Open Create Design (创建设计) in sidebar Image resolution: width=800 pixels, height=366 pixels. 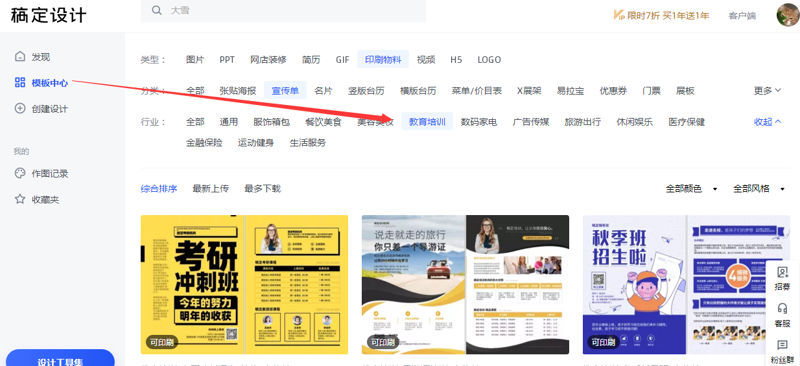pos(41,109)
